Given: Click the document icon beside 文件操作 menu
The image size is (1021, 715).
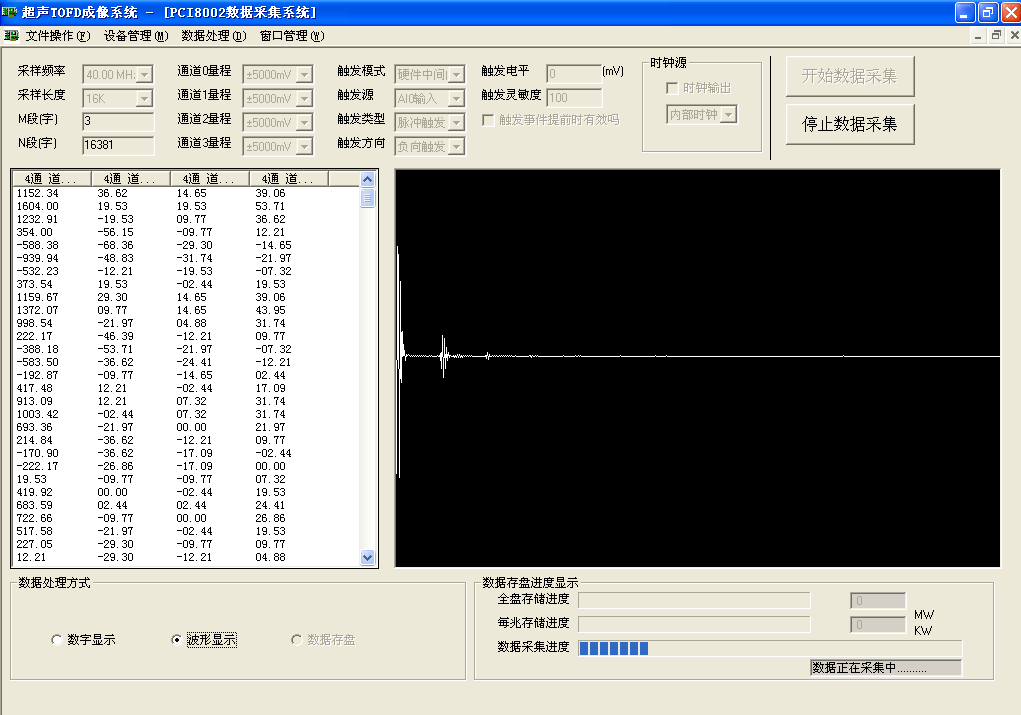Looking at the screenshot, I should click(11, 36).
